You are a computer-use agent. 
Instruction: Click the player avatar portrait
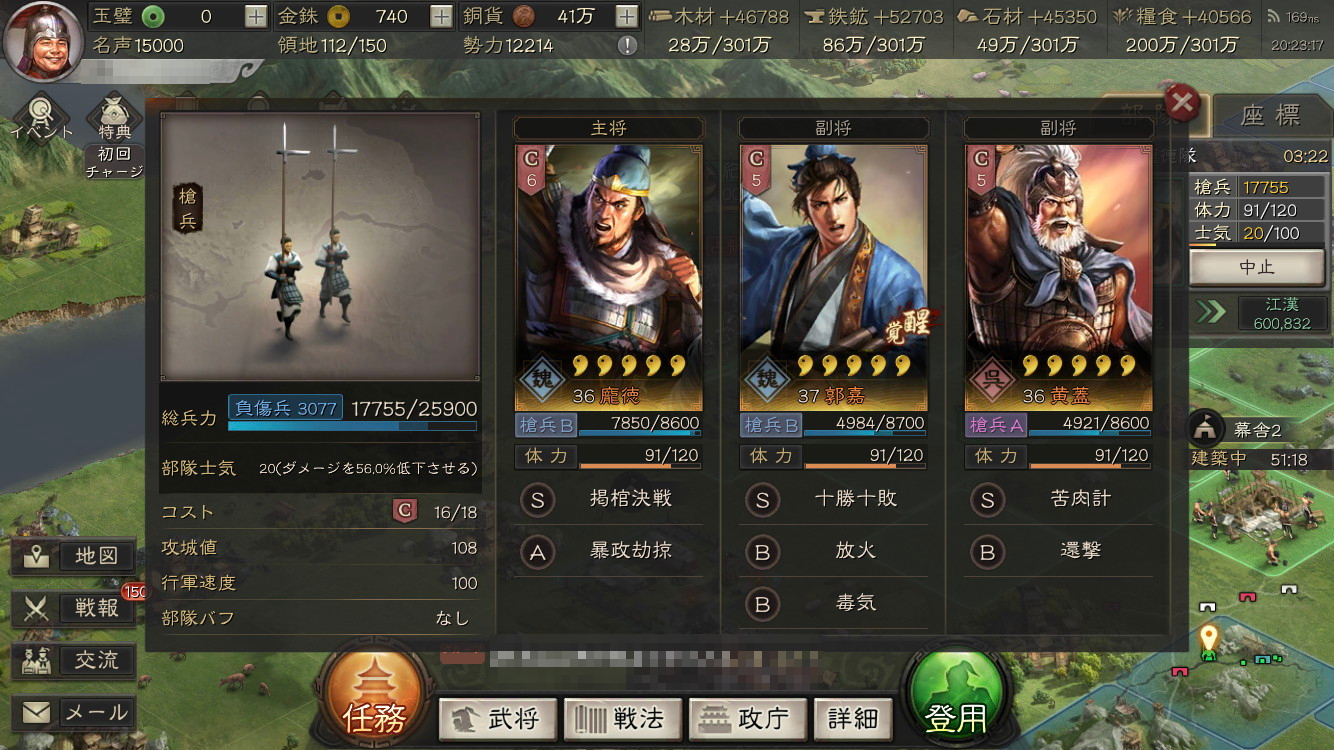coord(43,42)
